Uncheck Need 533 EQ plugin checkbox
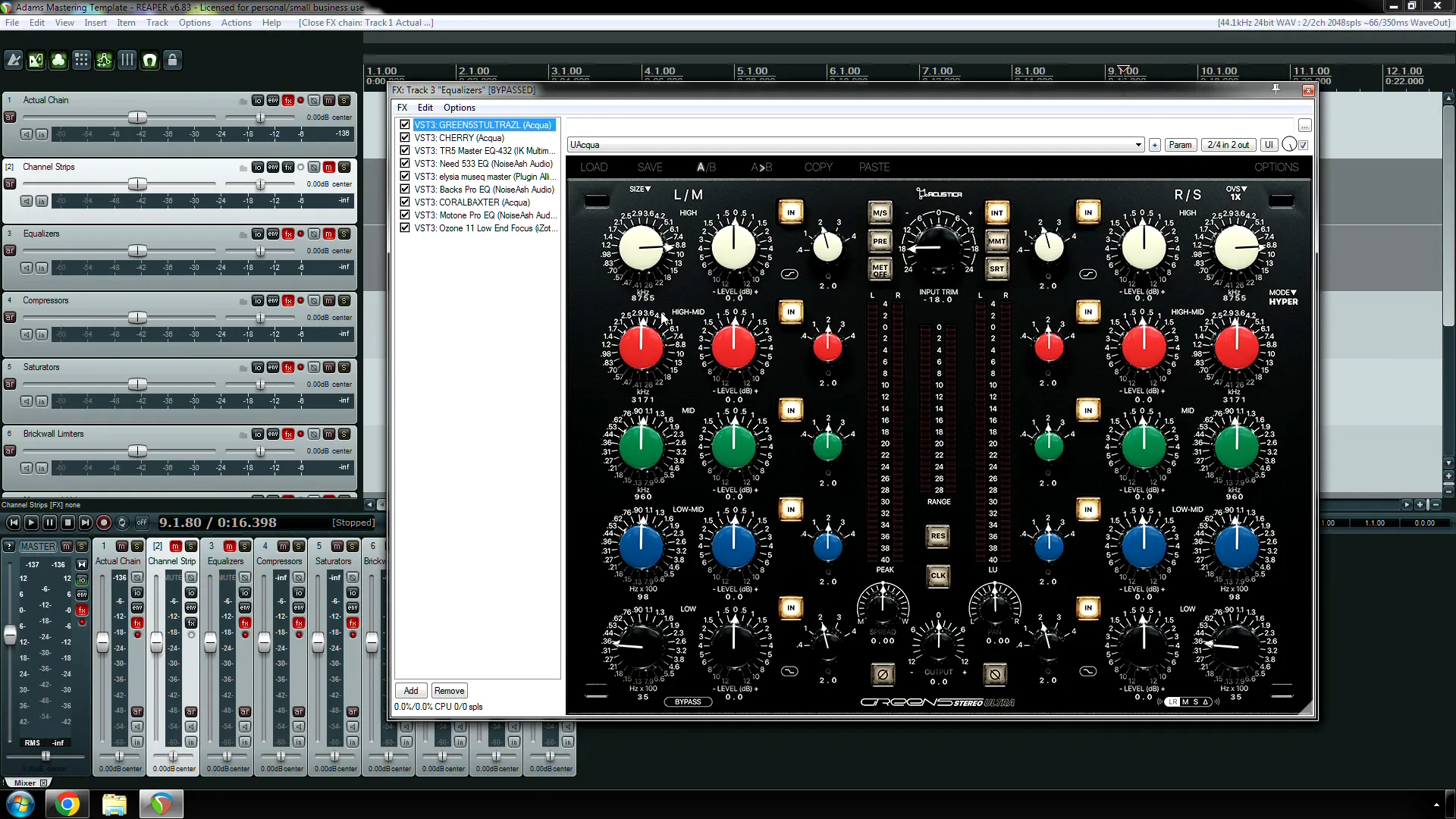Screen dimensions: 1456x819 point(405,163)
